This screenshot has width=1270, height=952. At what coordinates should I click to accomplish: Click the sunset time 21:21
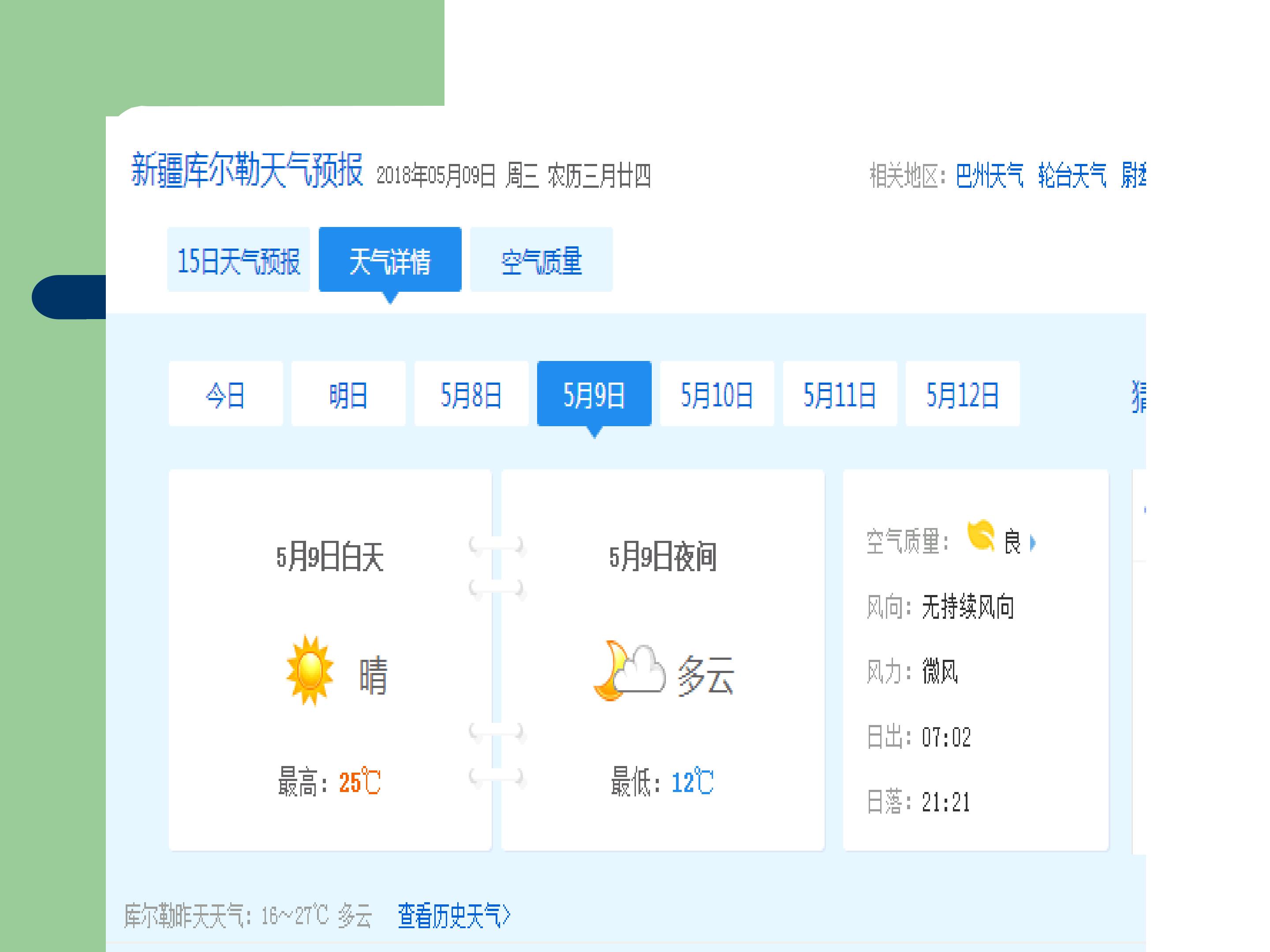[x=946, y=802]
